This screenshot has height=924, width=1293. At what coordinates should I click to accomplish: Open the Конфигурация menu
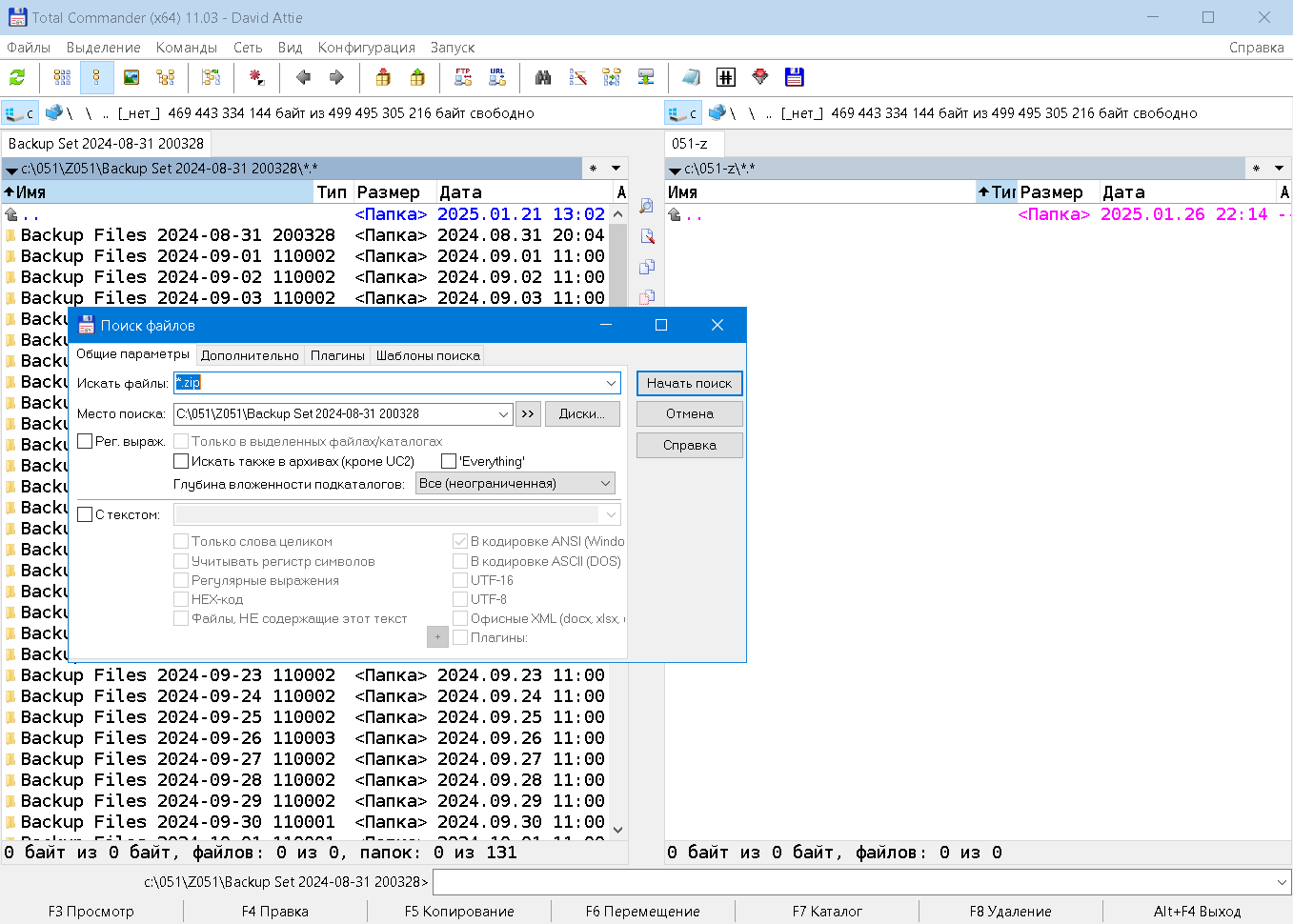click(x=367, y=47)
